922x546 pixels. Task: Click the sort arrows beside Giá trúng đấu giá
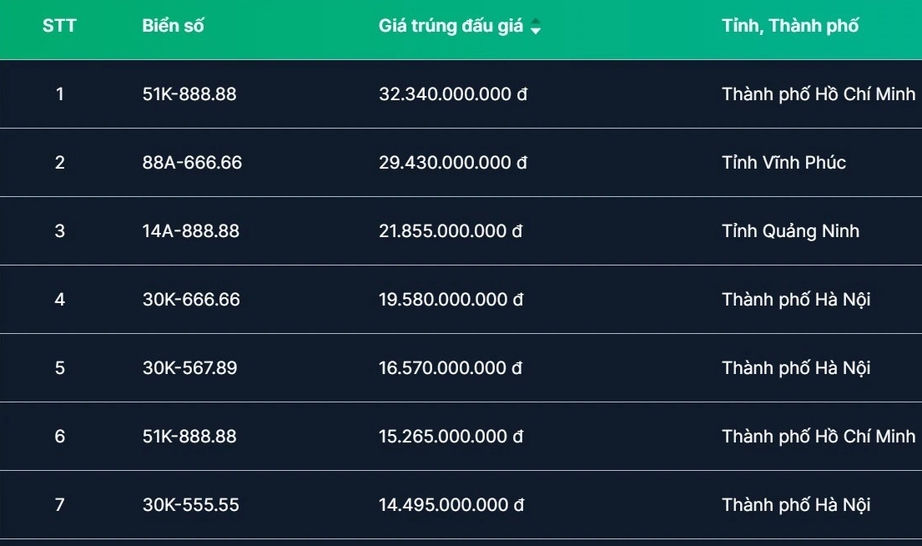(536, 27)
